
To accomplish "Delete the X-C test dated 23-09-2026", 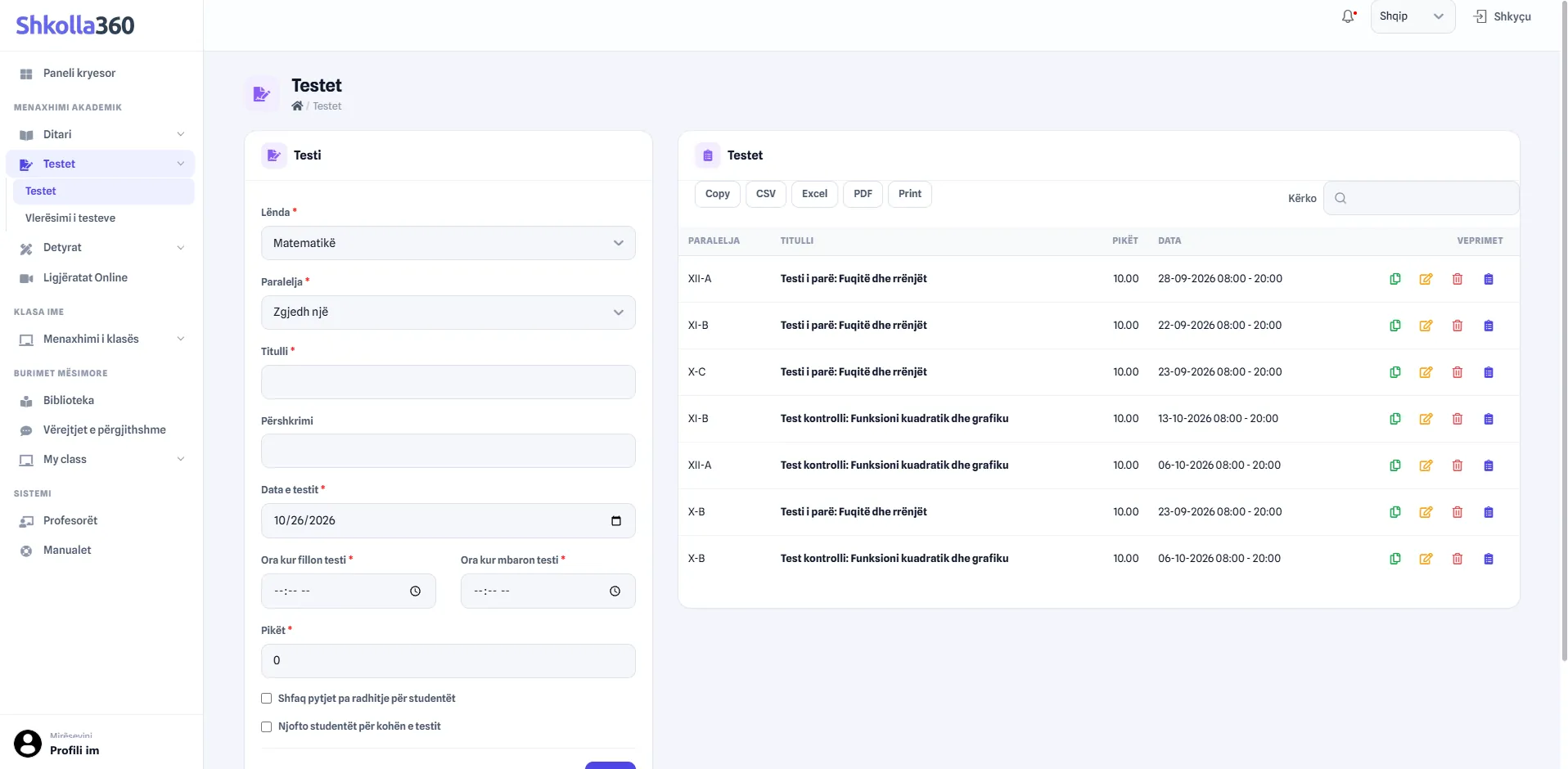I will [x=1458, y=372].
